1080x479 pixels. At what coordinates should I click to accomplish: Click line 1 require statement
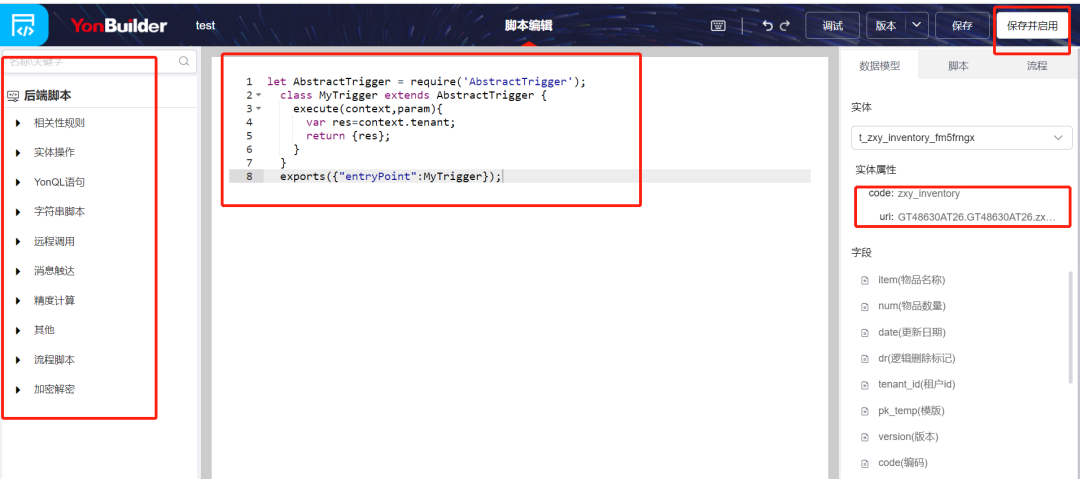(426, 81)
